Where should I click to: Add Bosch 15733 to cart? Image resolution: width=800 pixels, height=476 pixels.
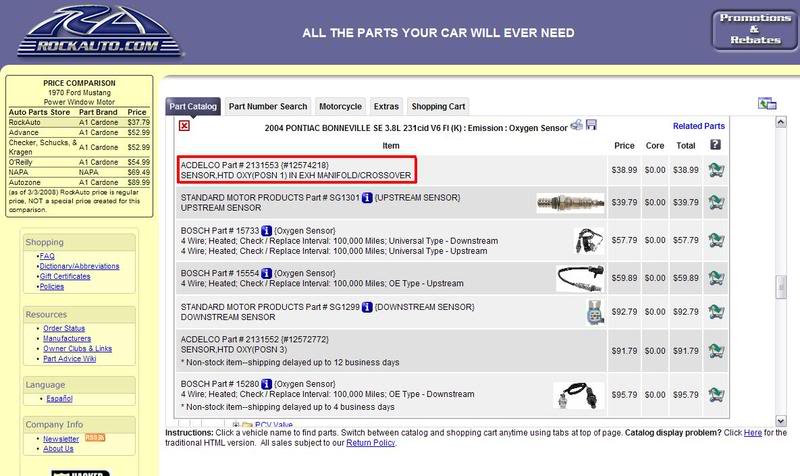pos(716,240)
